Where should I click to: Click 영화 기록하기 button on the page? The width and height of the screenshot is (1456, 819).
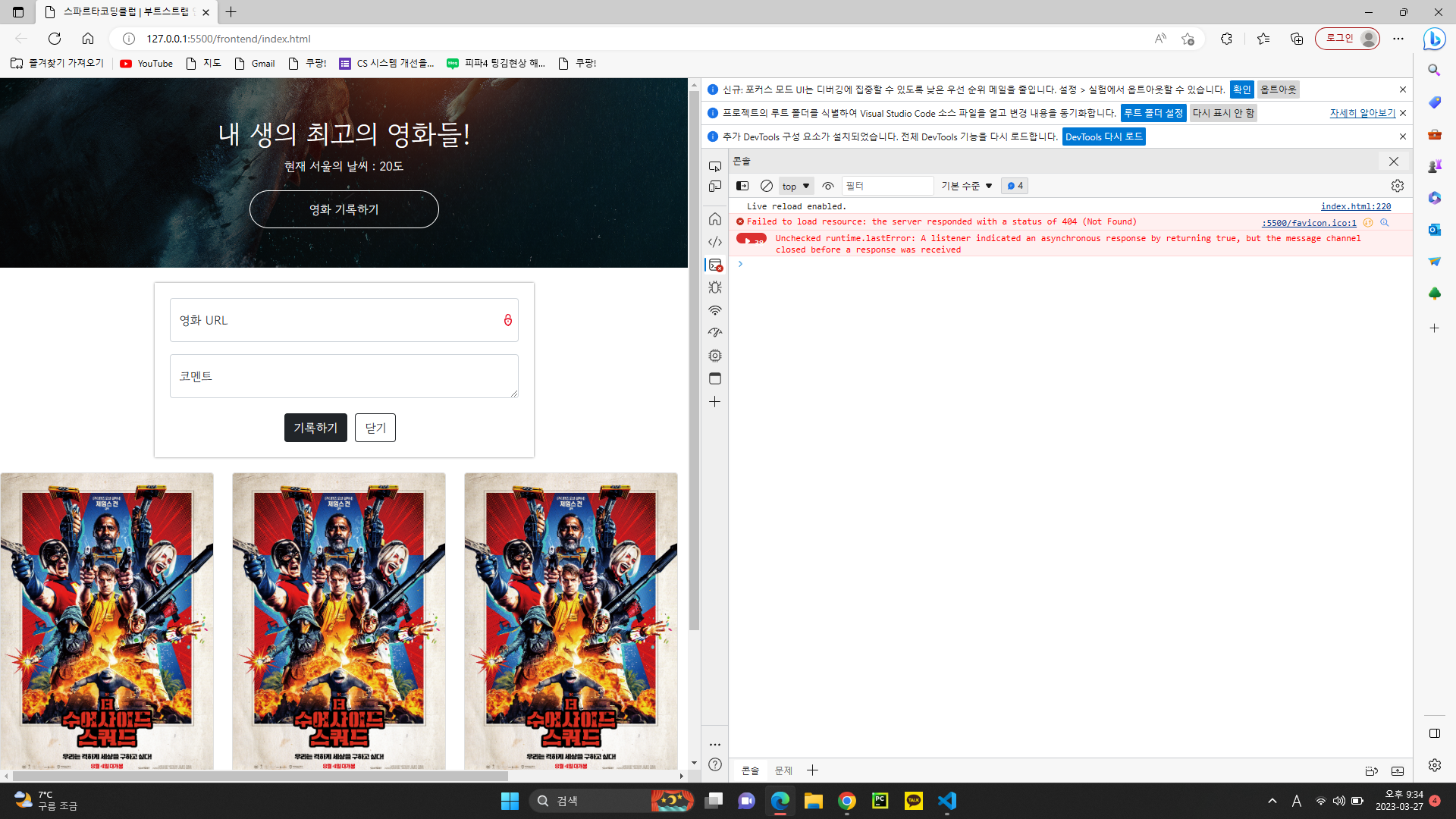[x=344, y=209]
